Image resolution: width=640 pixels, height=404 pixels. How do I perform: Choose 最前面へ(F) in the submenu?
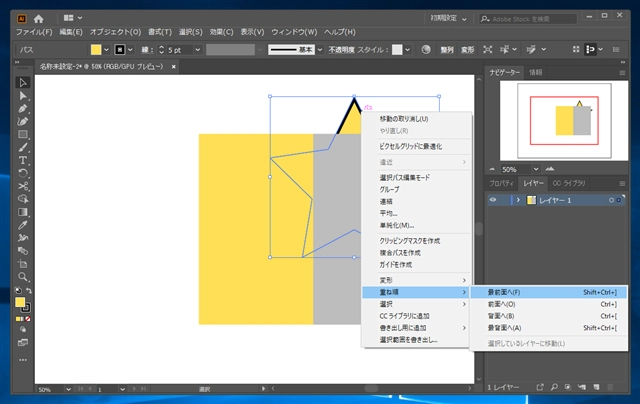click(549, 292)
